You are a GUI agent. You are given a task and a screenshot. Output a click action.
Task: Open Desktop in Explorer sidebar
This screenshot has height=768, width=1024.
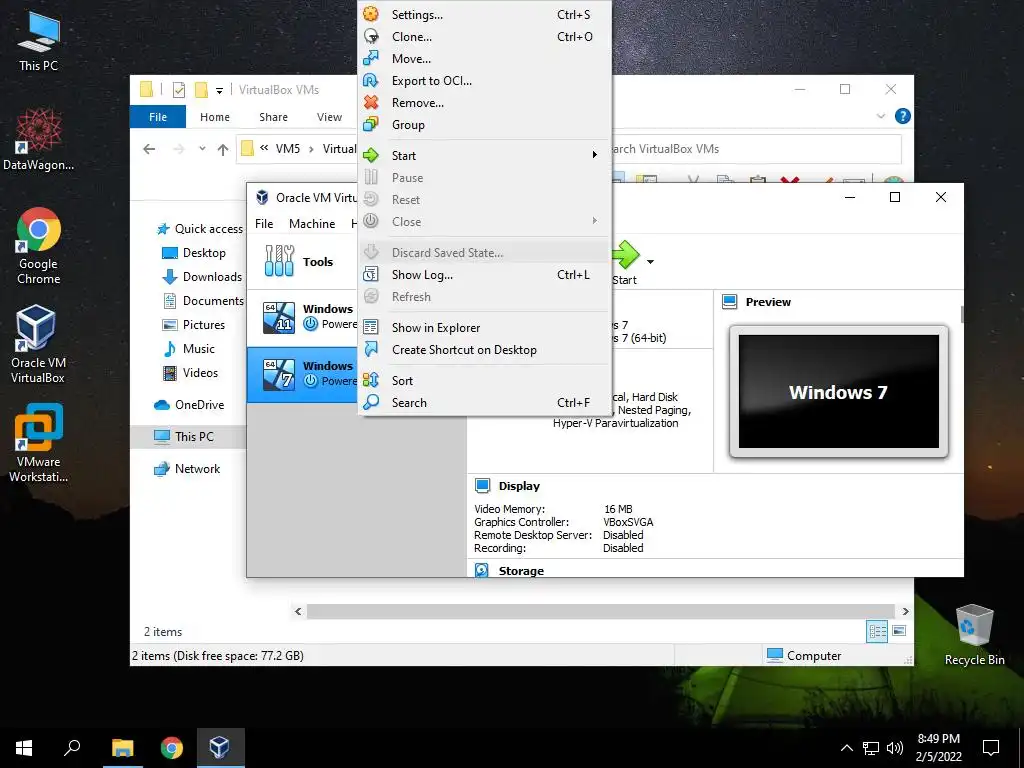pos(195,253)
